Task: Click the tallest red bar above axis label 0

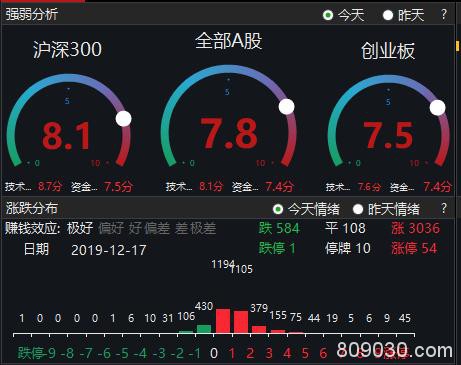Action: point(223,321)
